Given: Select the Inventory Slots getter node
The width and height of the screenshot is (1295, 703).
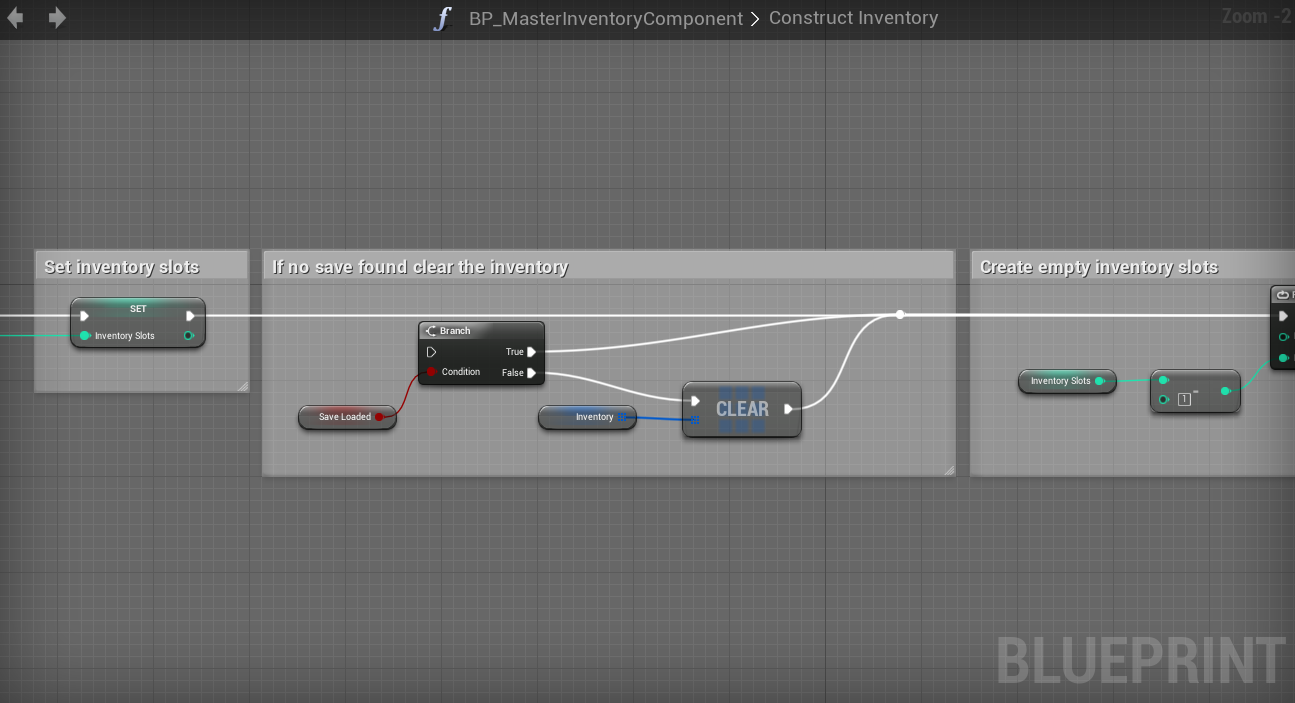Looking at the screenshot, I should [1067, 381].
